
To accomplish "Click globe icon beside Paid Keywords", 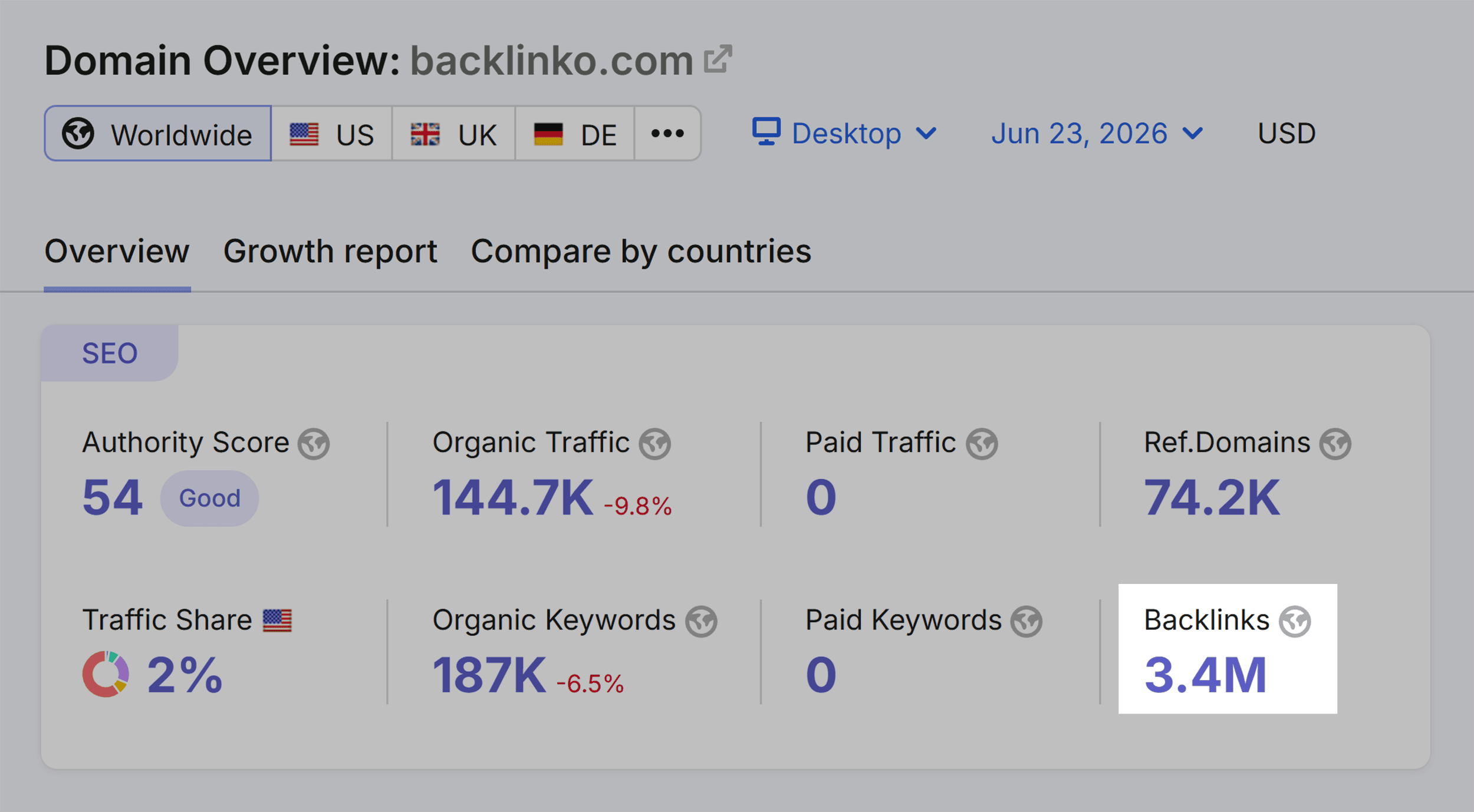I will point(1026,622).
